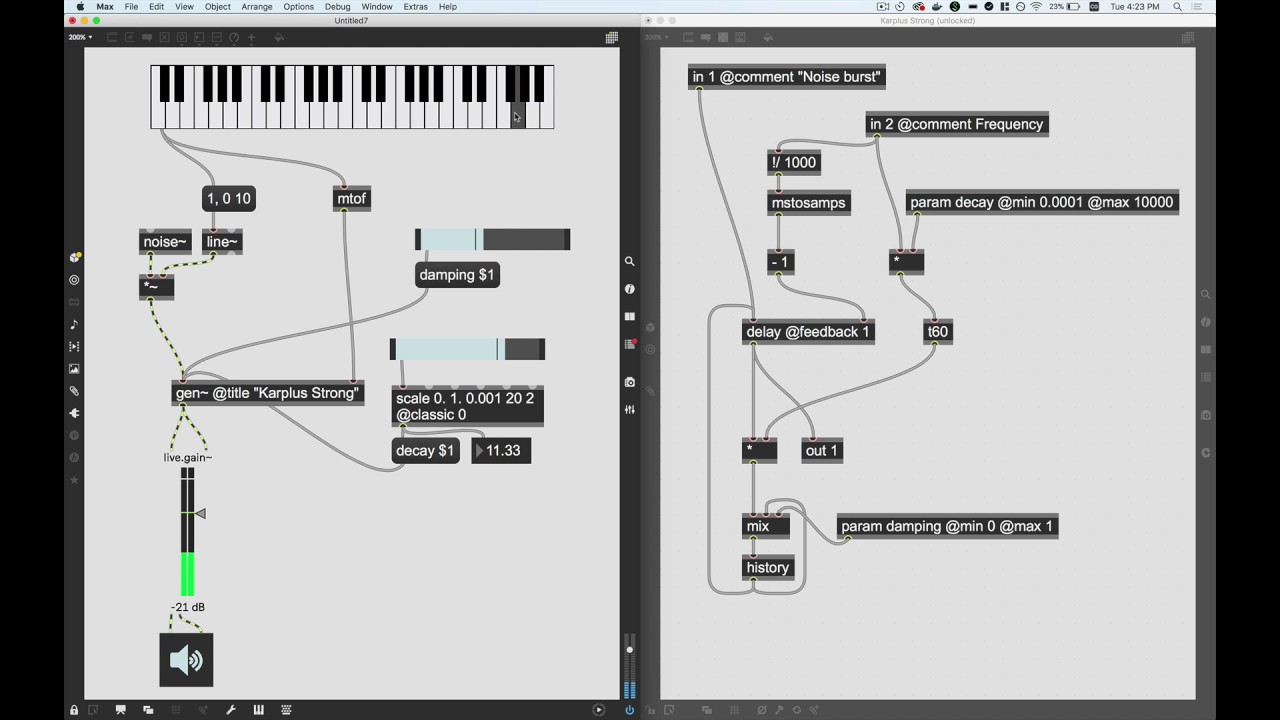Open the Arrange menu
Image resolution: width=1280 pixels, height=720 pixels.
[257, 6]
